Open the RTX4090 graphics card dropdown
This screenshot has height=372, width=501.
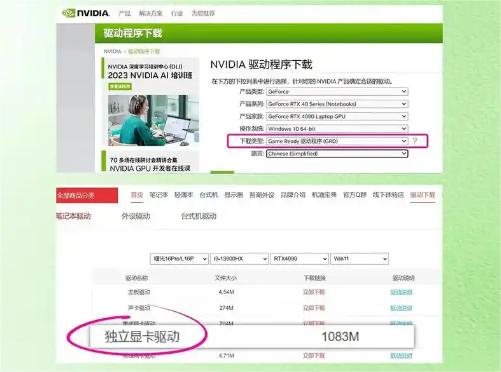[300, 259]
